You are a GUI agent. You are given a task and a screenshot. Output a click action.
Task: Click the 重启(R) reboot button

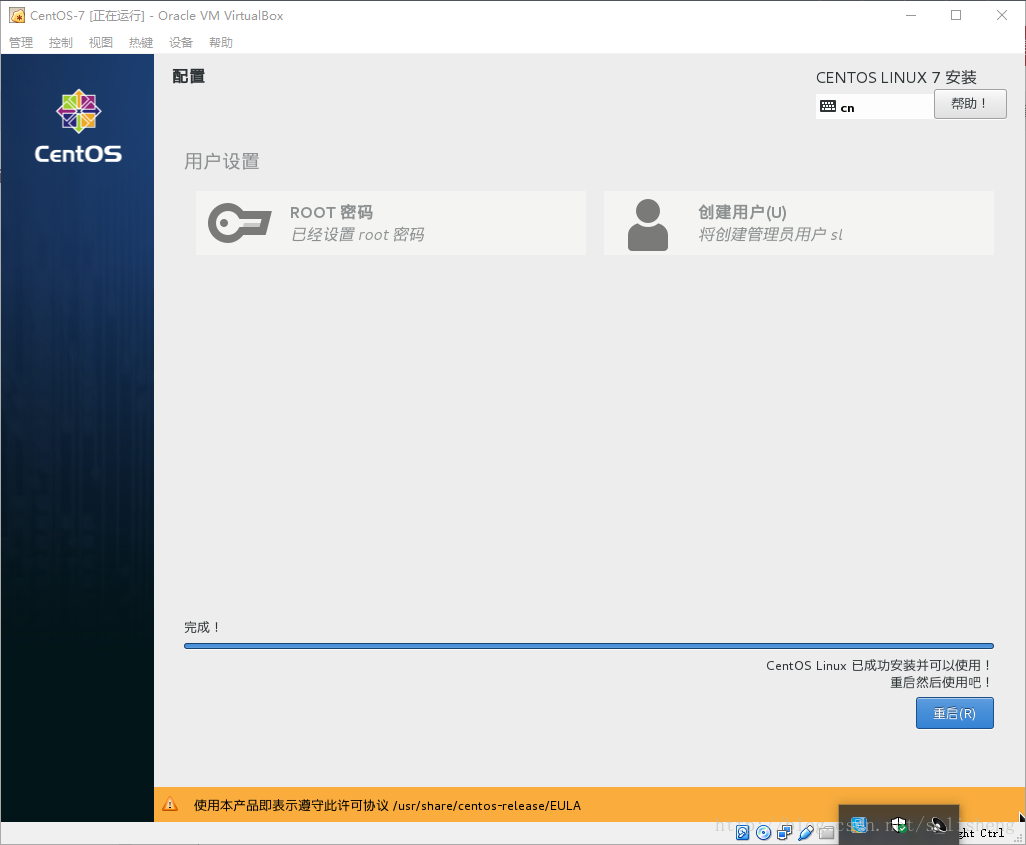coord(955,713)
